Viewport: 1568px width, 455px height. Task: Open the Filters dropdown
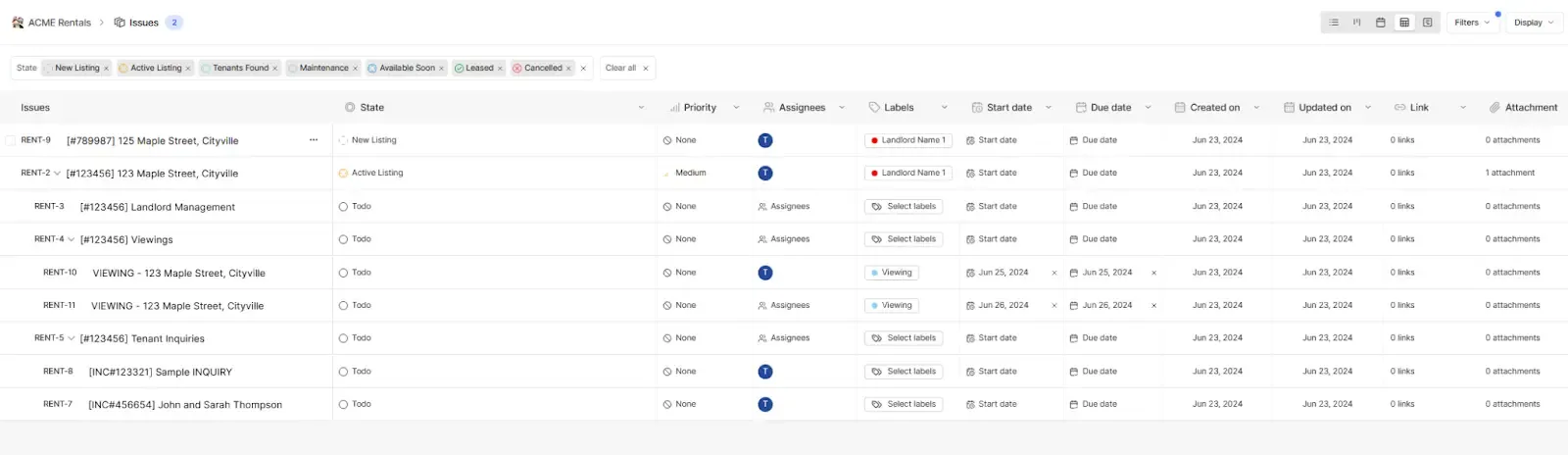1472,23
